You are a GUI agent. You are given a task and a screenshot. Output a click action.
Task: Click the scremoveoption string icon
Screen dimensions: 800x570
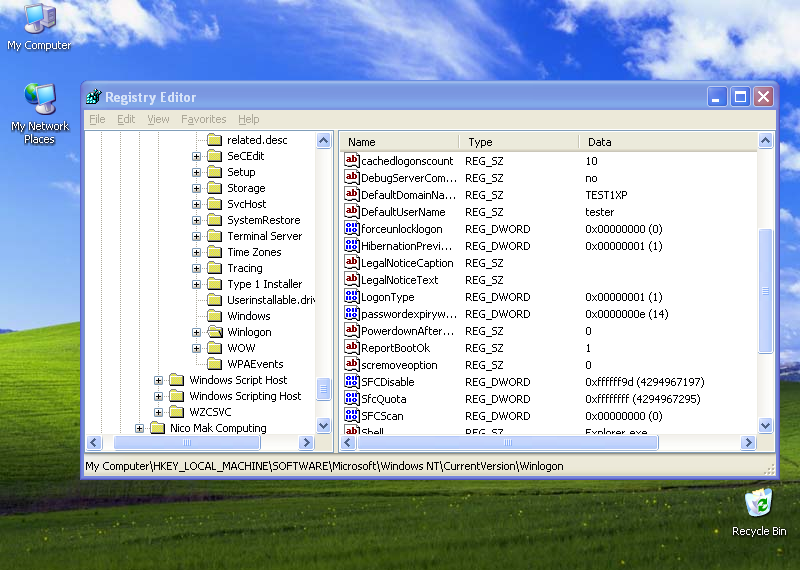pos(352,364)
